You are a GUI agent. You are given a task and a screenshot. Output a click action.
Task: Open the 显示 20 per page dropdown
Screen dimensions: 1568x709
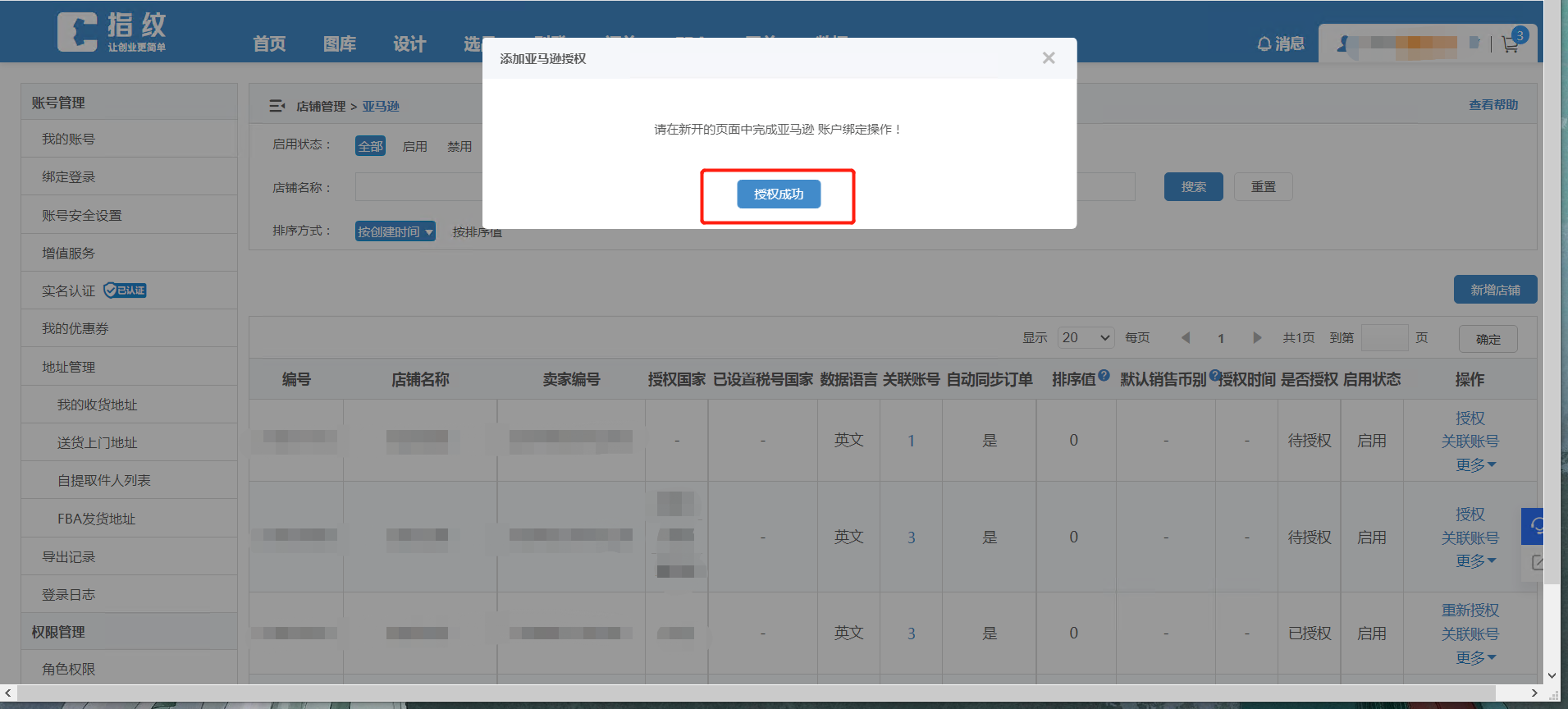click(x=1086, y=337)
